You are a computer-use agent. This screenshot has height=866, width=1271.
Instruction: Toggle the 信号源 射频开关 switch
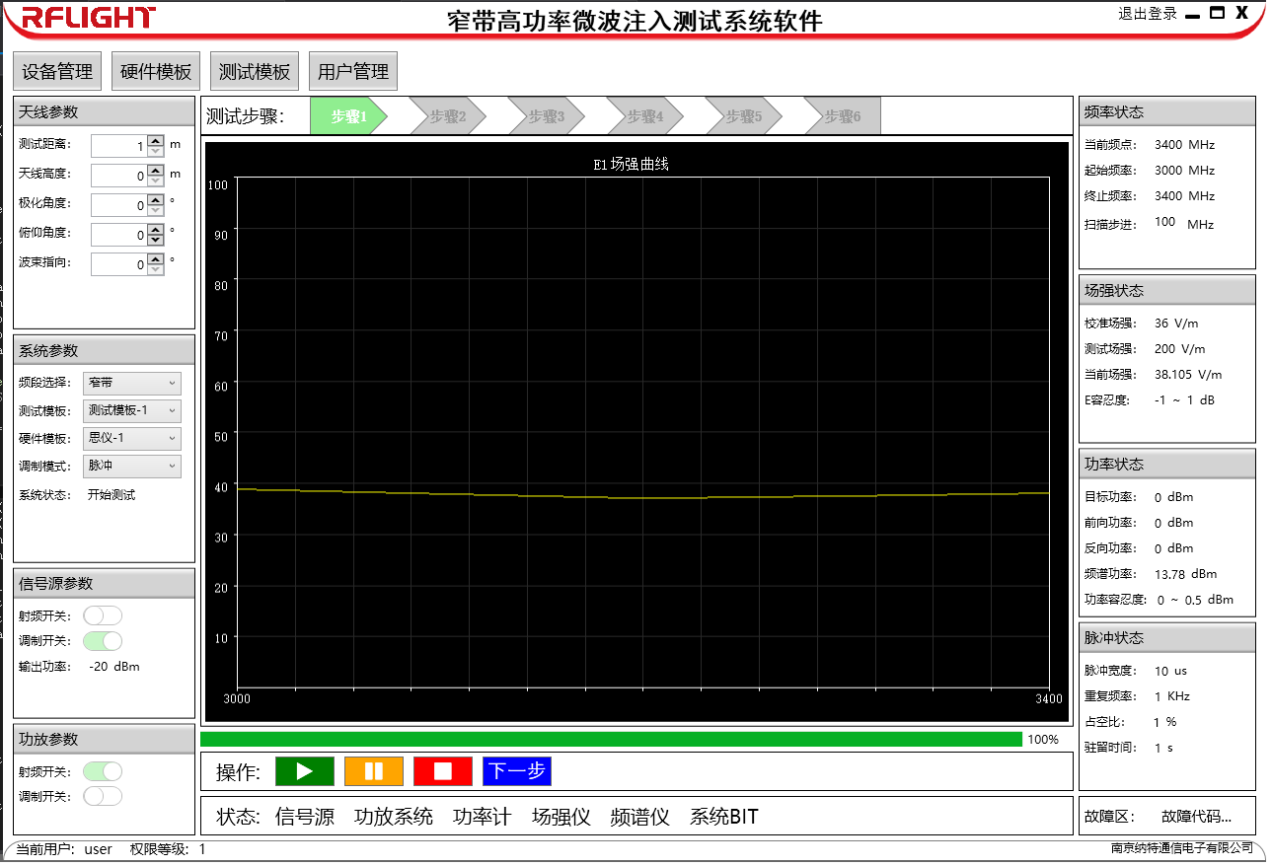click(102, 615)
